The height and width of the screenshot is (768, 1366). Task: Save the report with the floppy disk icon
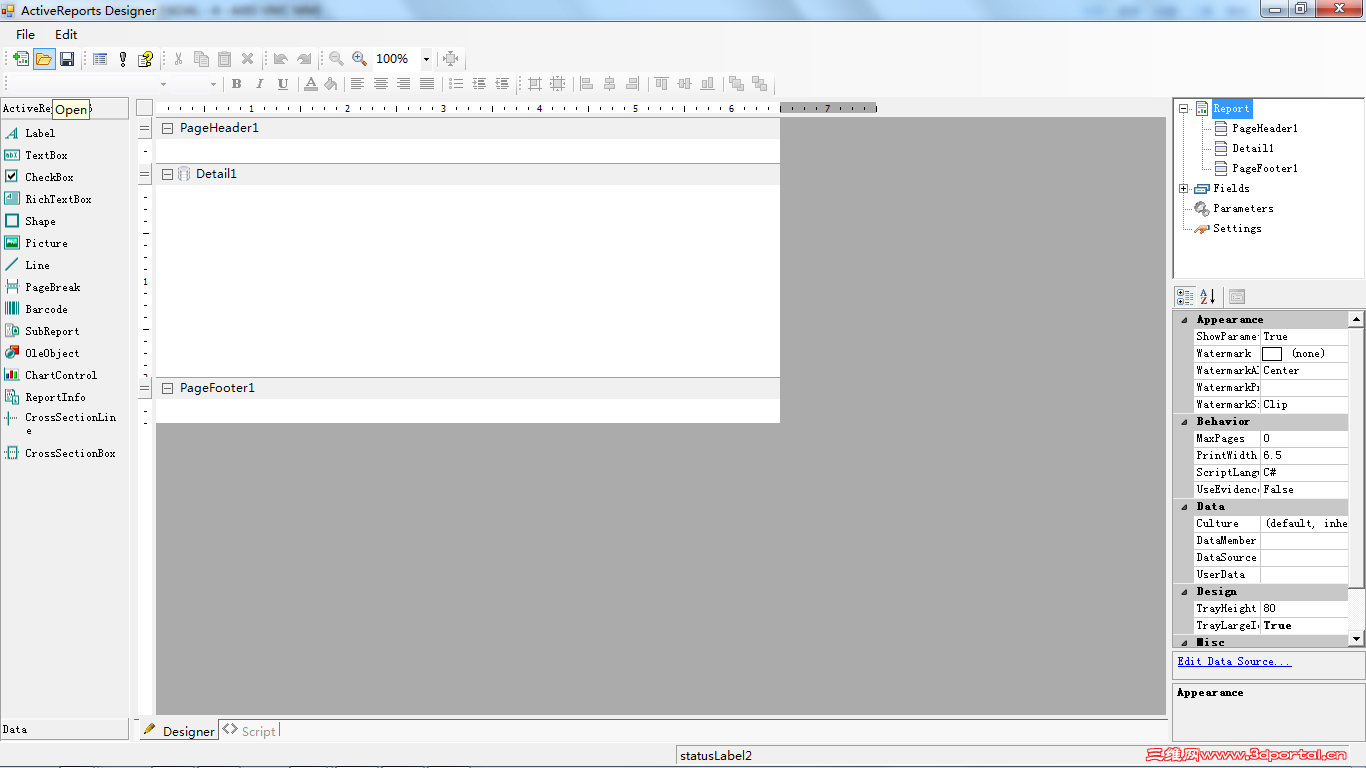point(67,59)
